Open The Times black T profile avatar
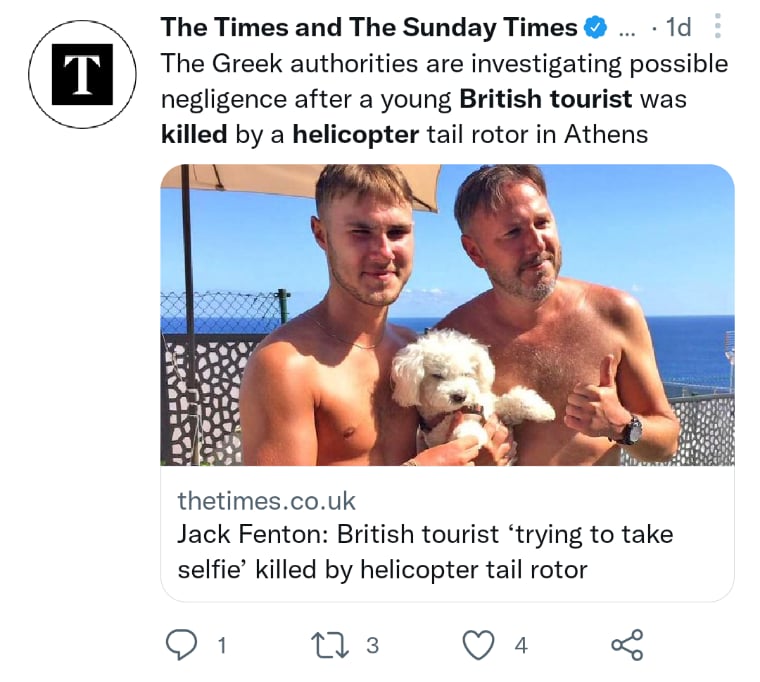The width and height of the screenshot is (760, 682). (x=82, y=74)
